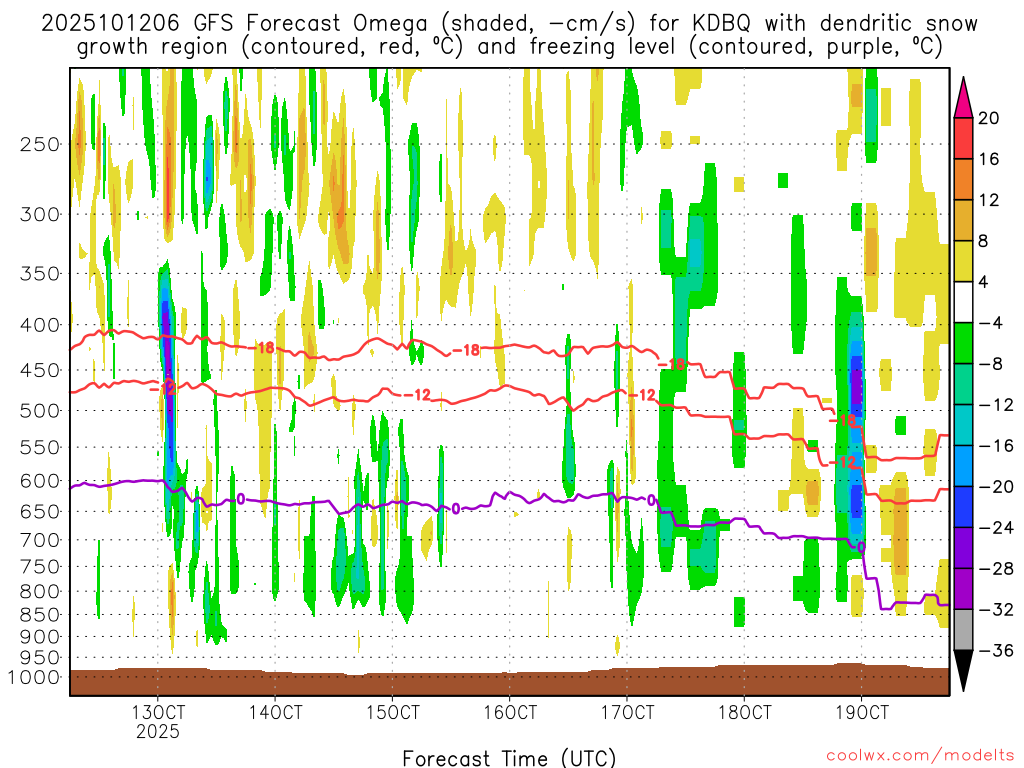Click the 750 pressure level label
This screenshot has width=1024, height=768.
coord(40,567)
